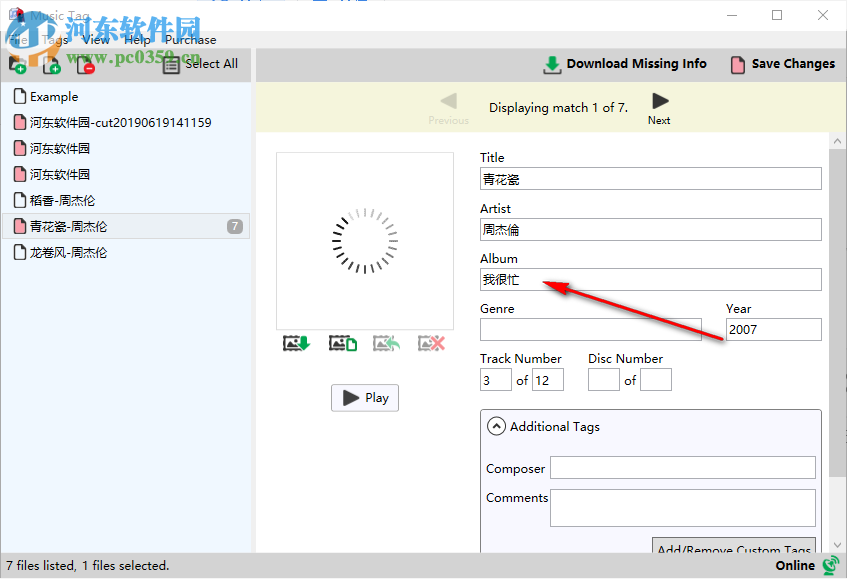Click the Save Changes document icon
Viewport: 847px width, 579px height.
(x=738, y=65)
